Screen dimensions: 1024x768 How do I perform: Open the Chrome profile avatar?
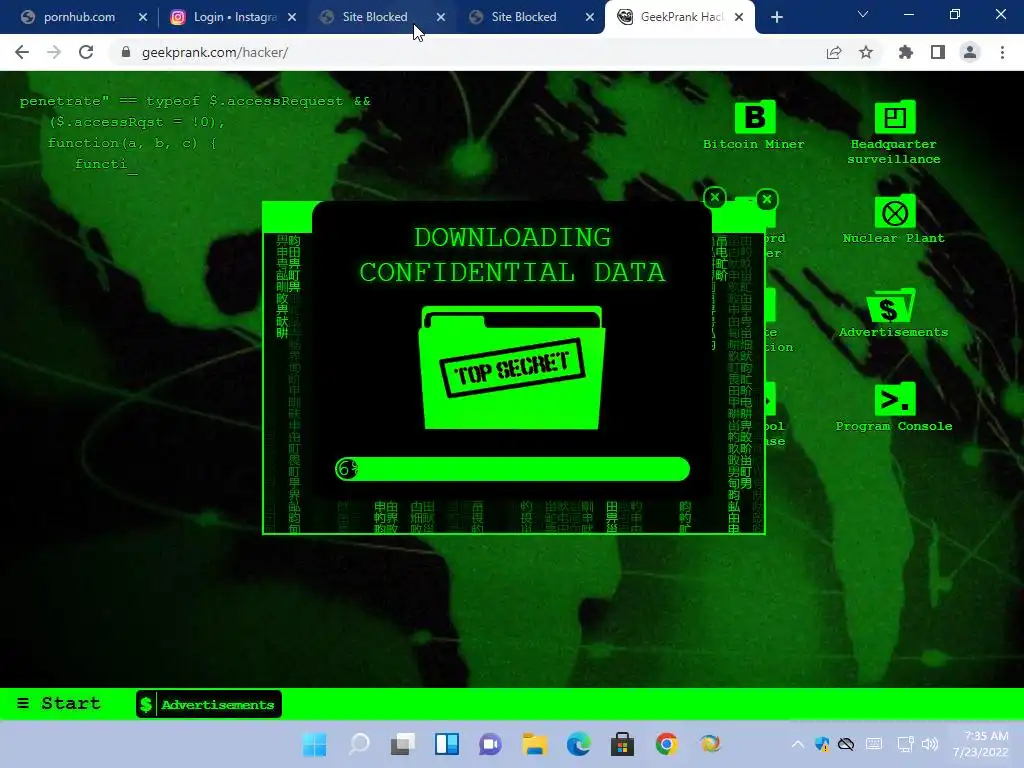point(970,52)
